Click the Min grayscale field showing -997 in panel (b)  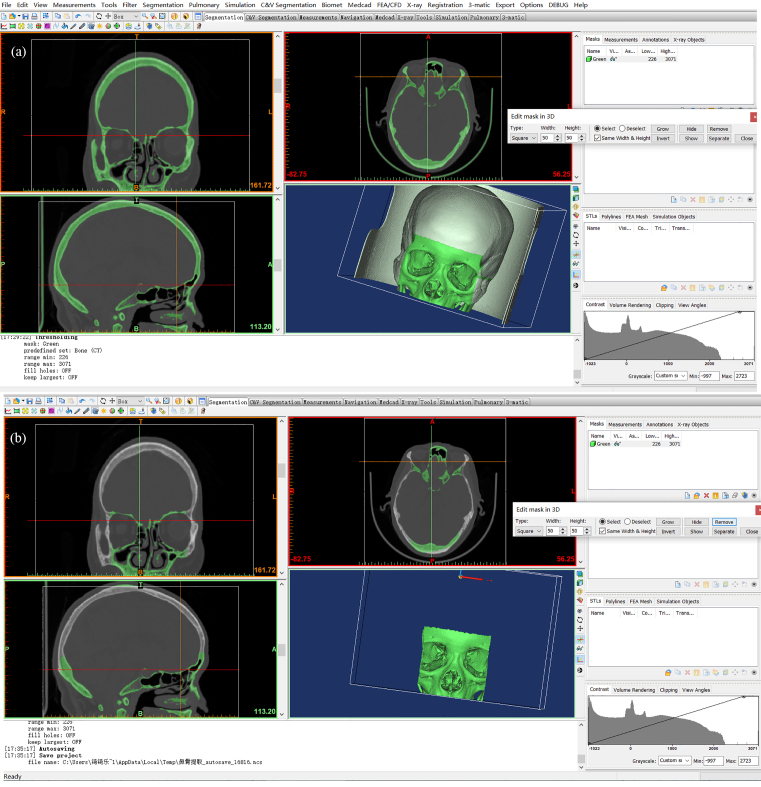point(711,761)
